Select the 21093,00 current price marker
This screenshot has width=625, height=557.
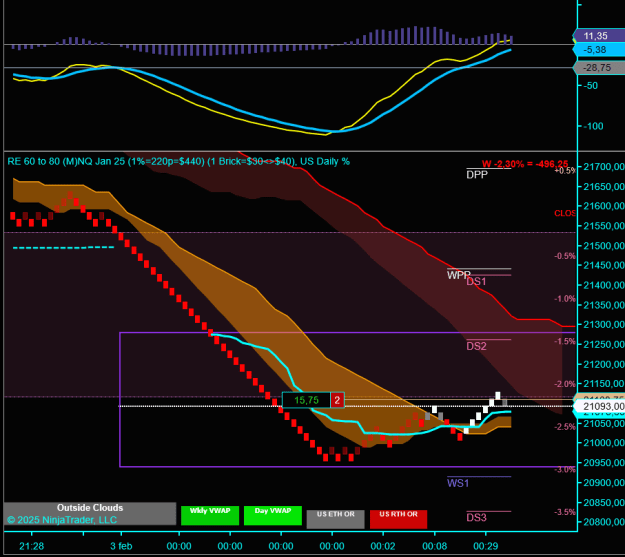[x=600, y=406]
